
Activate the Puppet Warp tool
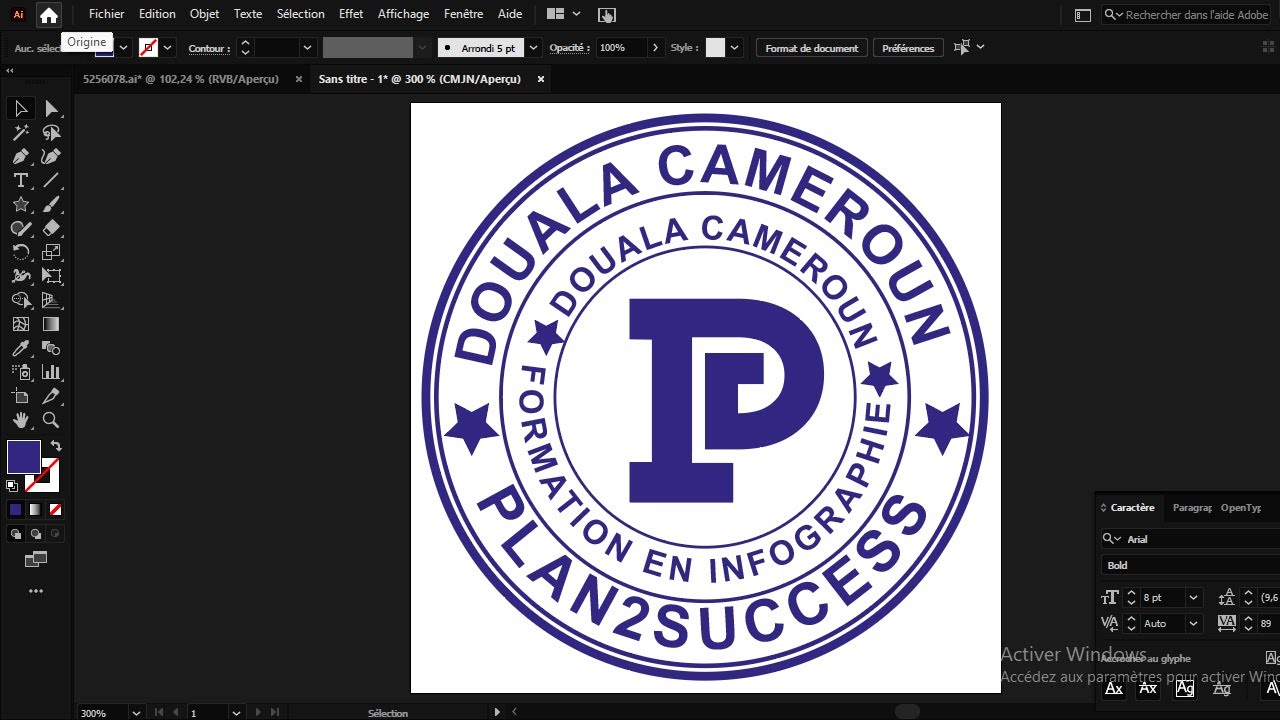[20, 276]
